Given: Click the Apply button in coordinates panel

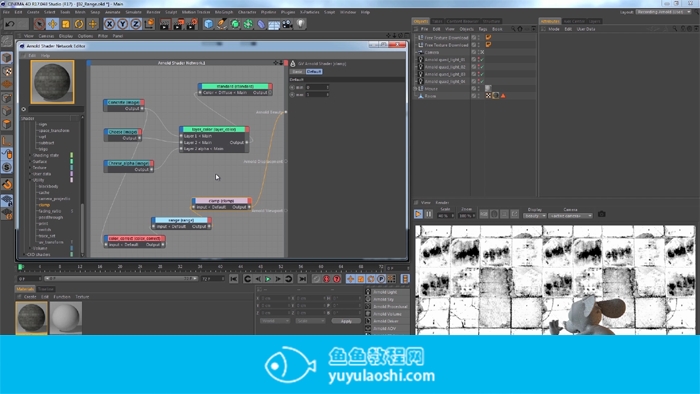Looking at the screenshot, I should tap(346, 321).
